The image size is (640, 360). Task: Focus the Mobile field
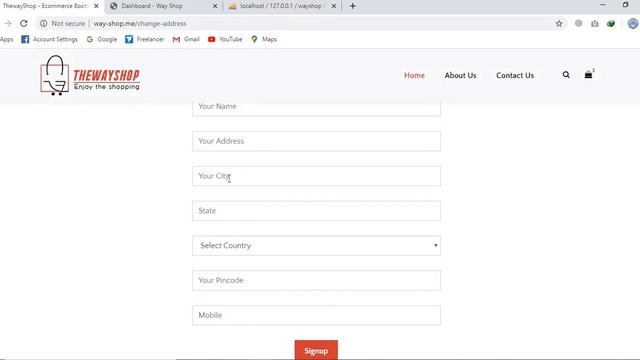coord(316,315)
